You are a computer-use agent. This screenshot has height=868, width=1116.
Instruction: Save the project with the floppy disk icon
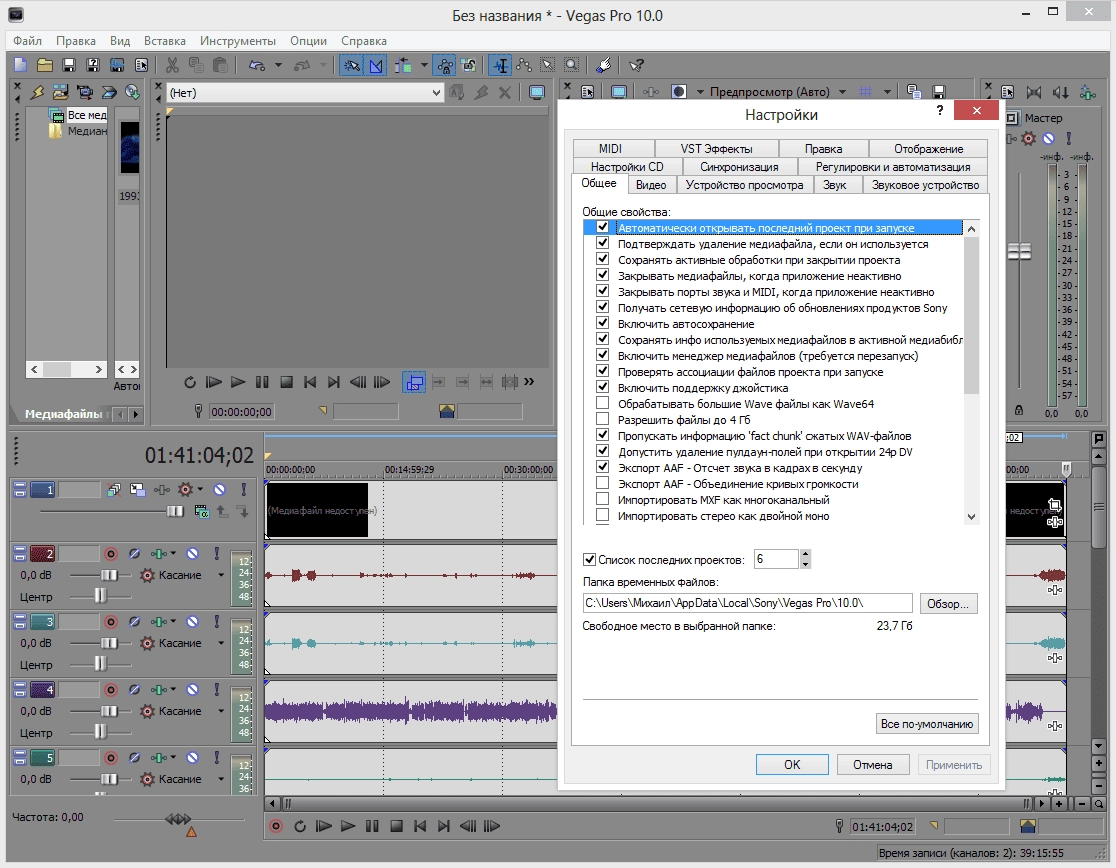click(x=69, y=65)
